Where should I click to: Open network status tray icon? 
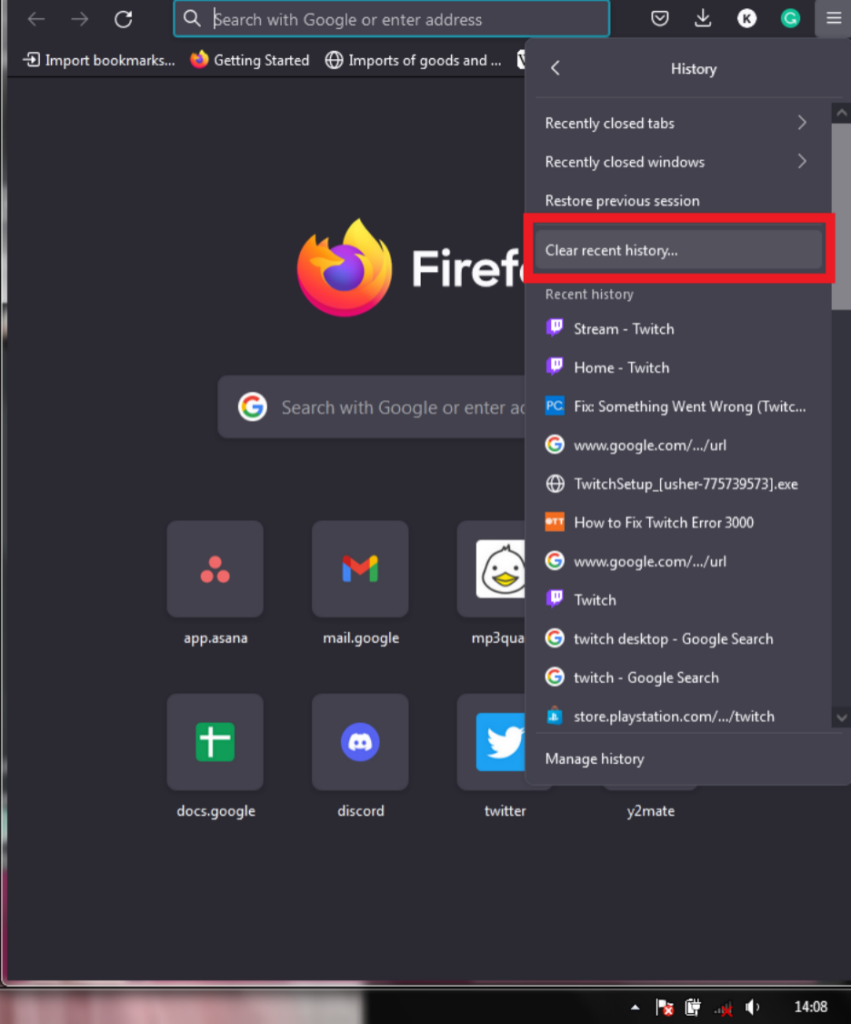[x=723, y=1009]
